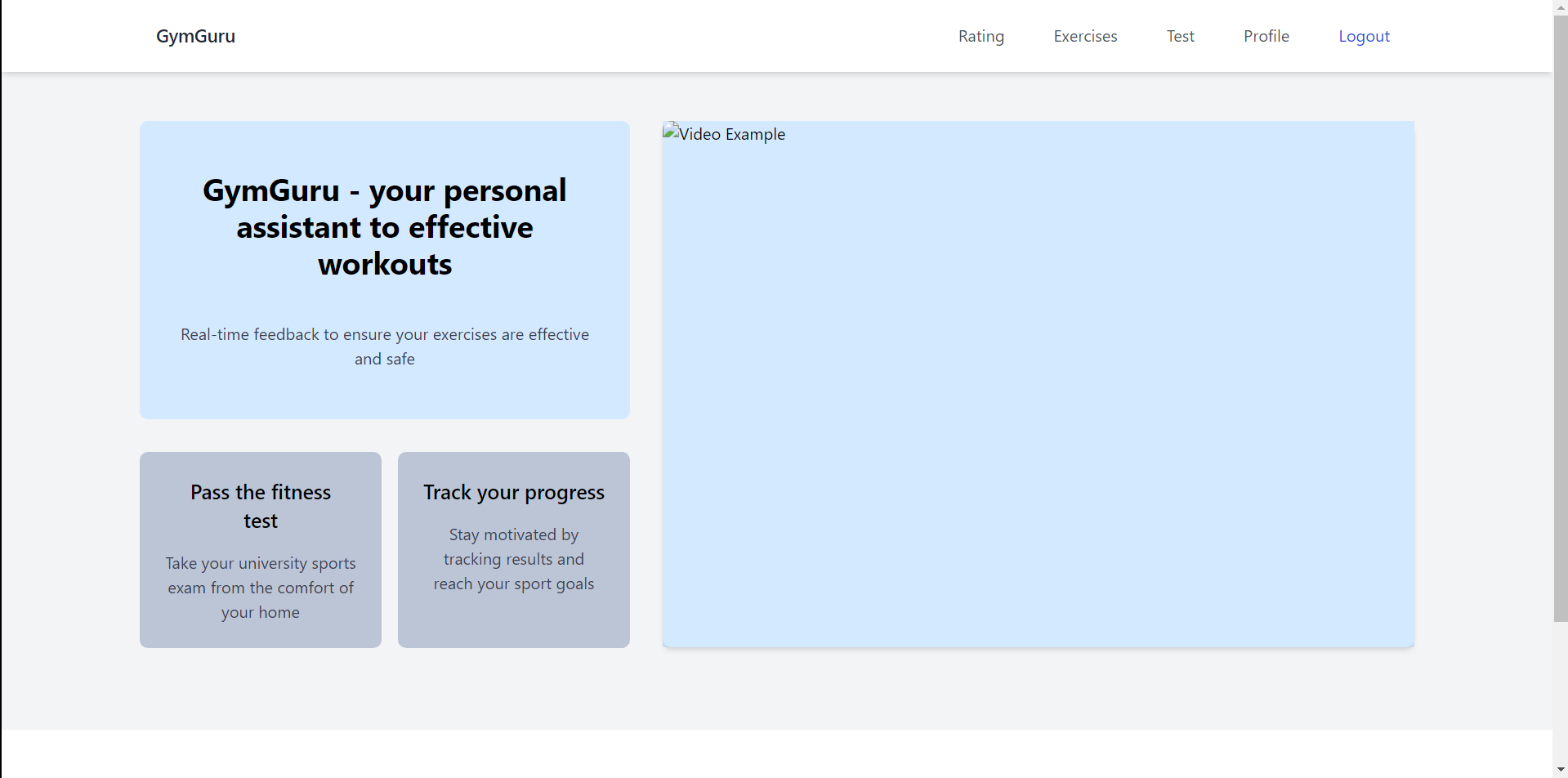Click the center of the blue video panel
1568x778 pixels.
1038,384
